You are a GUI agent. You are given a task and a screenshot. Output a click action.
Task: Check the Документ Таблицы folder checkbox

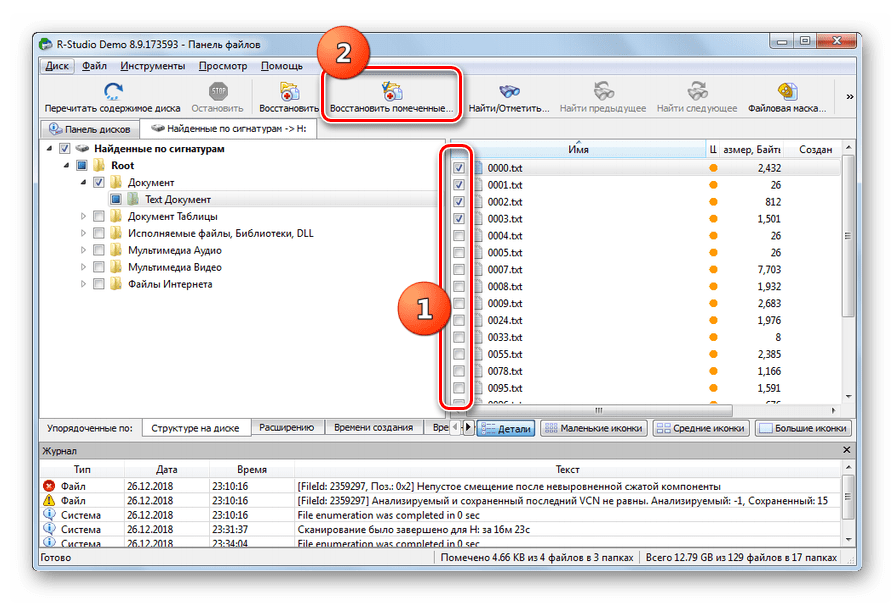99,216
